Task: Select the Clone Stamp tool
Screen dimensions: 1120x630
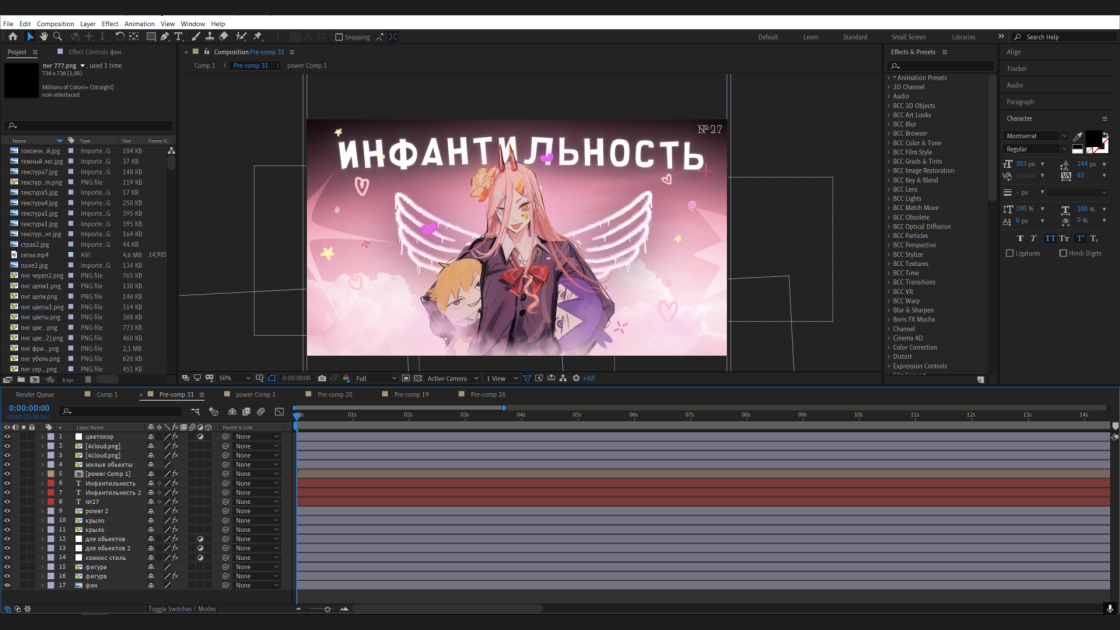Action: tap(209, 36)
